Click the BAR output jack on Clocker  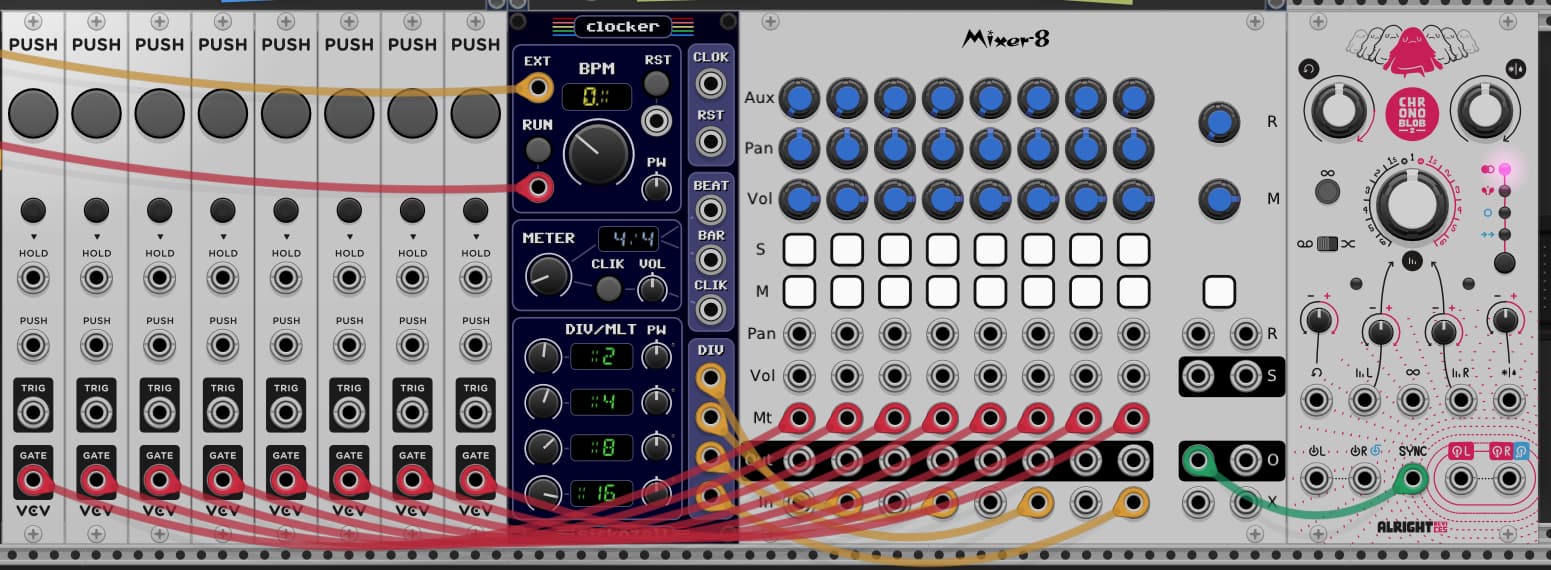pos(711,260)
